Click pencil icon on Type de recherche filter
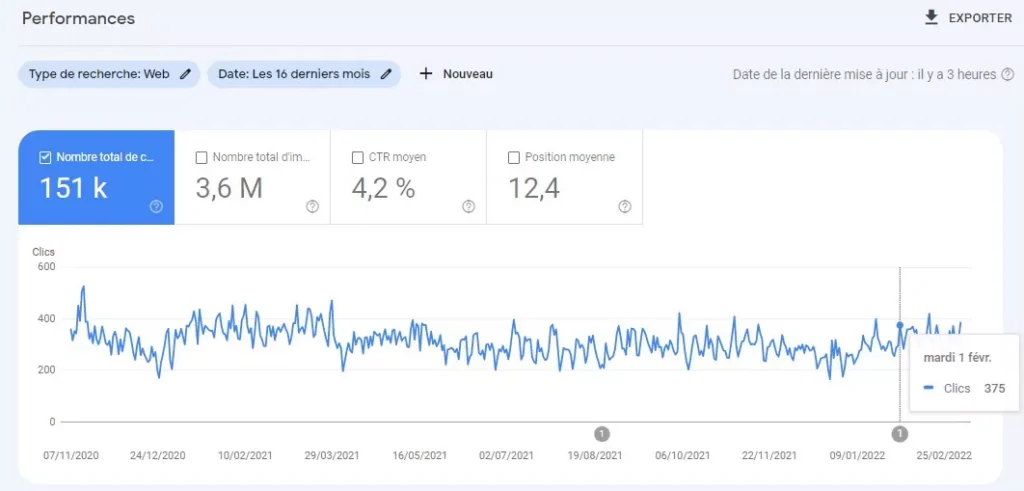The width and height of the screenshot is (1024, 491). tap(185, 74)
